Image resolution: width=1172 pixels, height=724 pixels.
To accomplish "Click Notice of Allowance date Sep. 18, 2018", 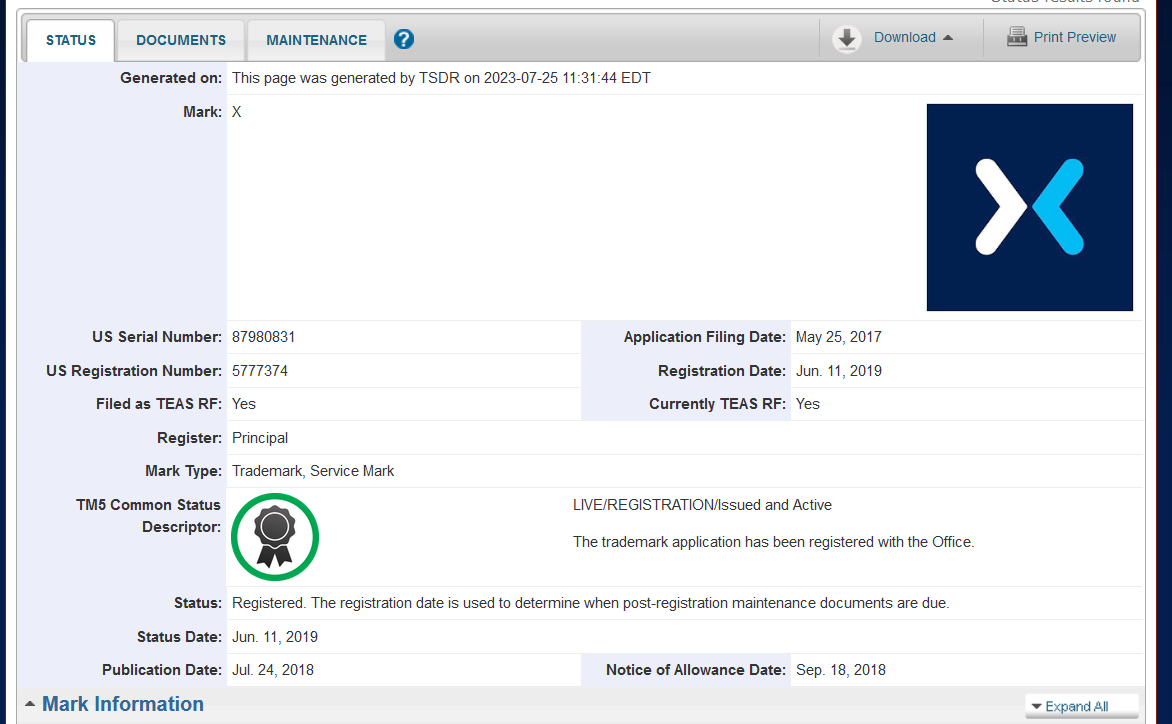I will click(x=840, y=669).
